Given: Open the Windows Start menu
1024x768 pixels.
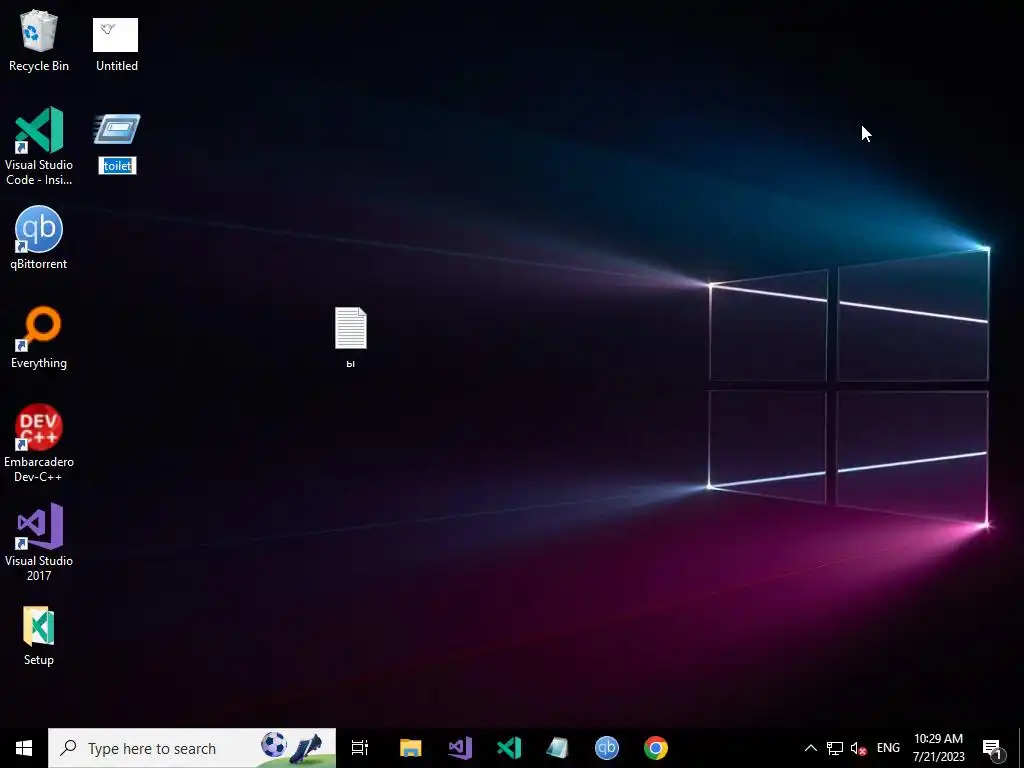Looking at the screenshot, I should [24, 748].
